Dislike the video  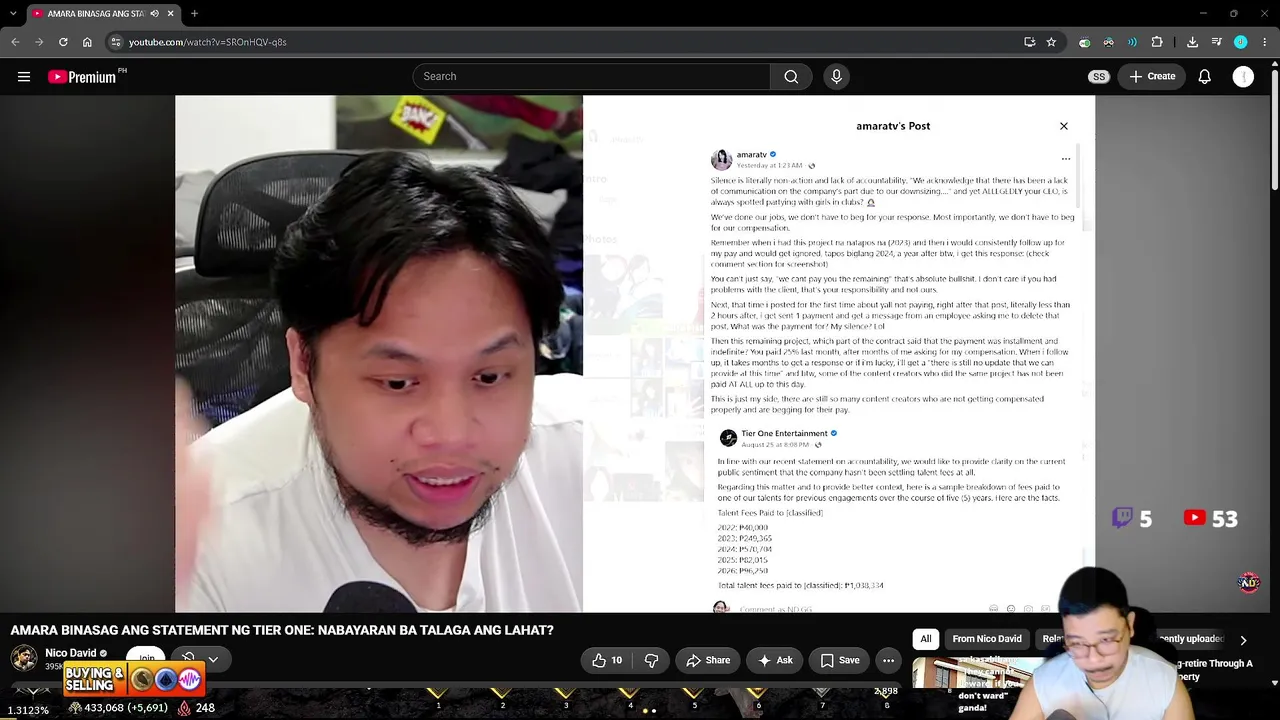pyautogui.click(x=651, y=660)
